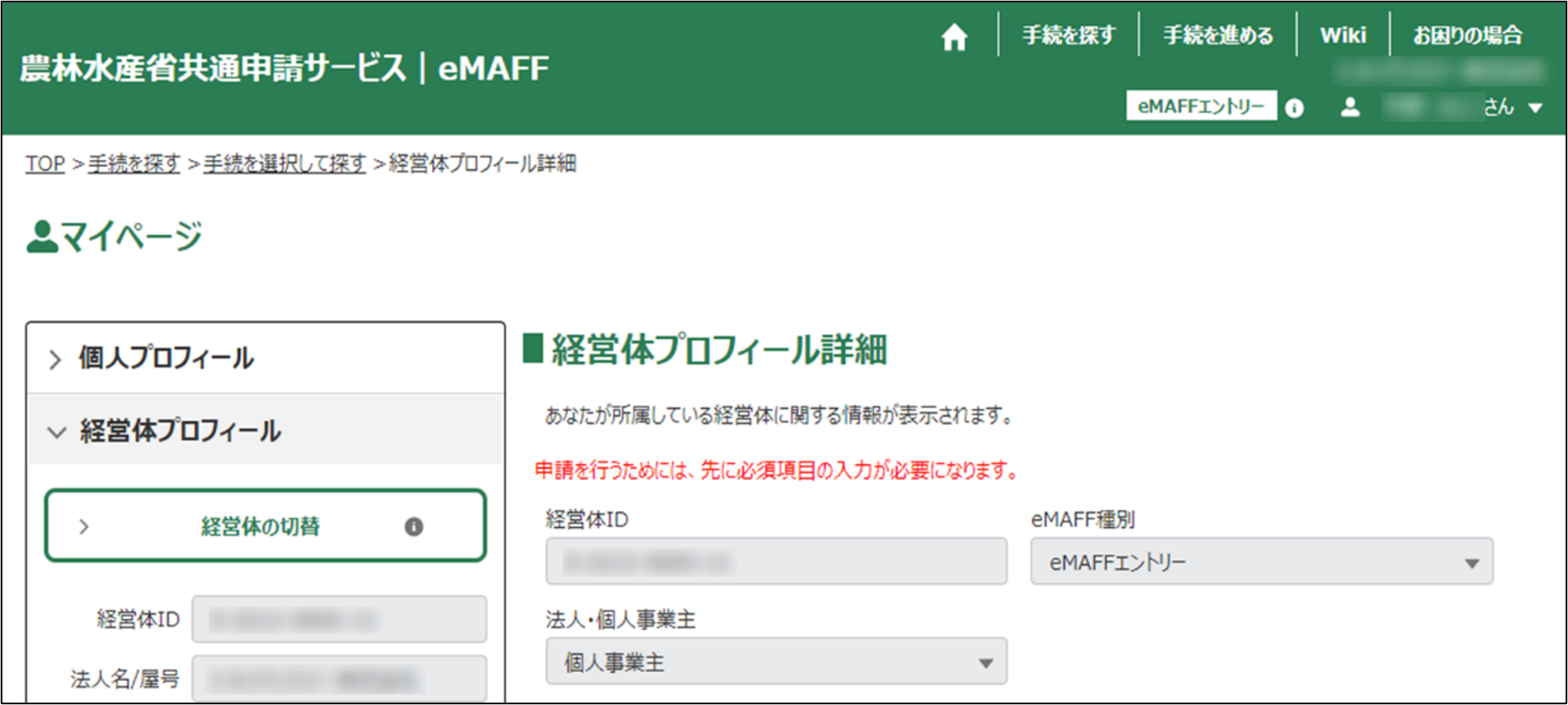Click the 経営体の切替 button

pos(261,527)
